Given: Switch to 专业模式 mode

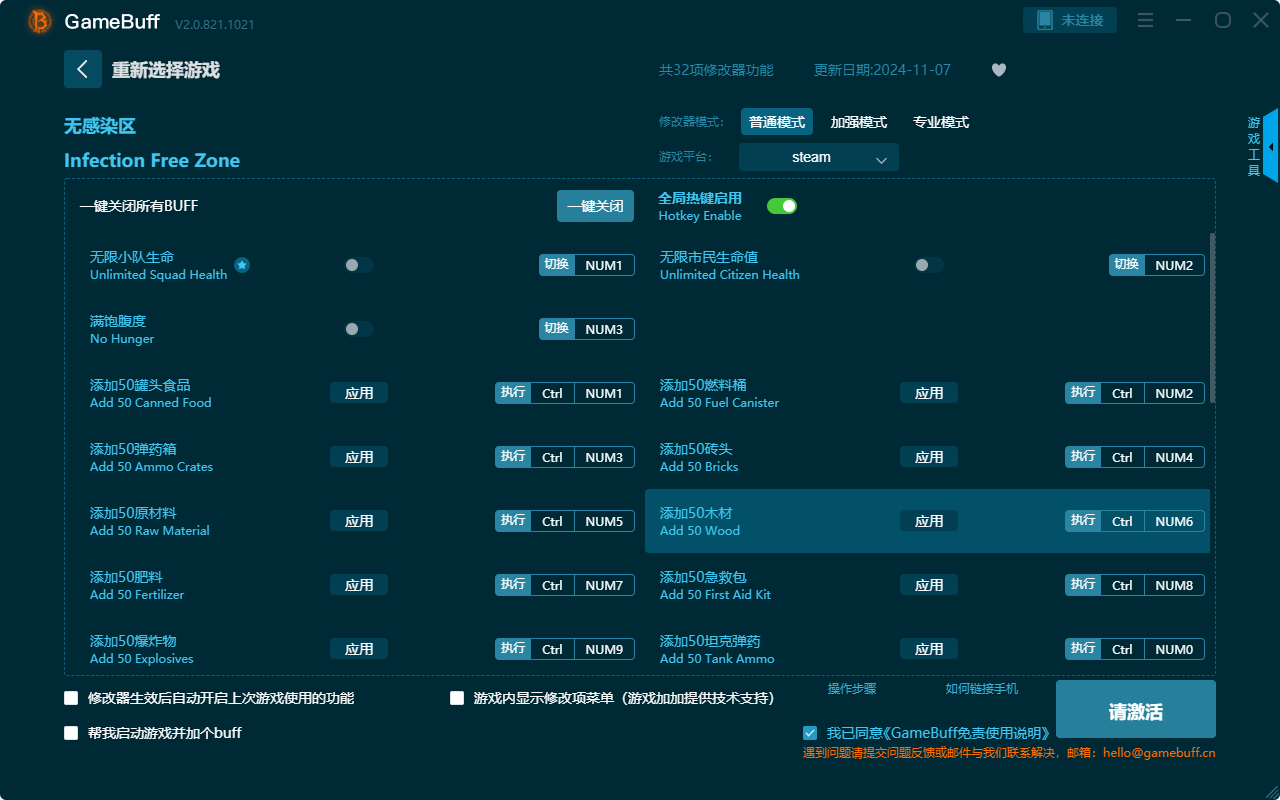Looking at the screenshot, I should coord(940,122).
